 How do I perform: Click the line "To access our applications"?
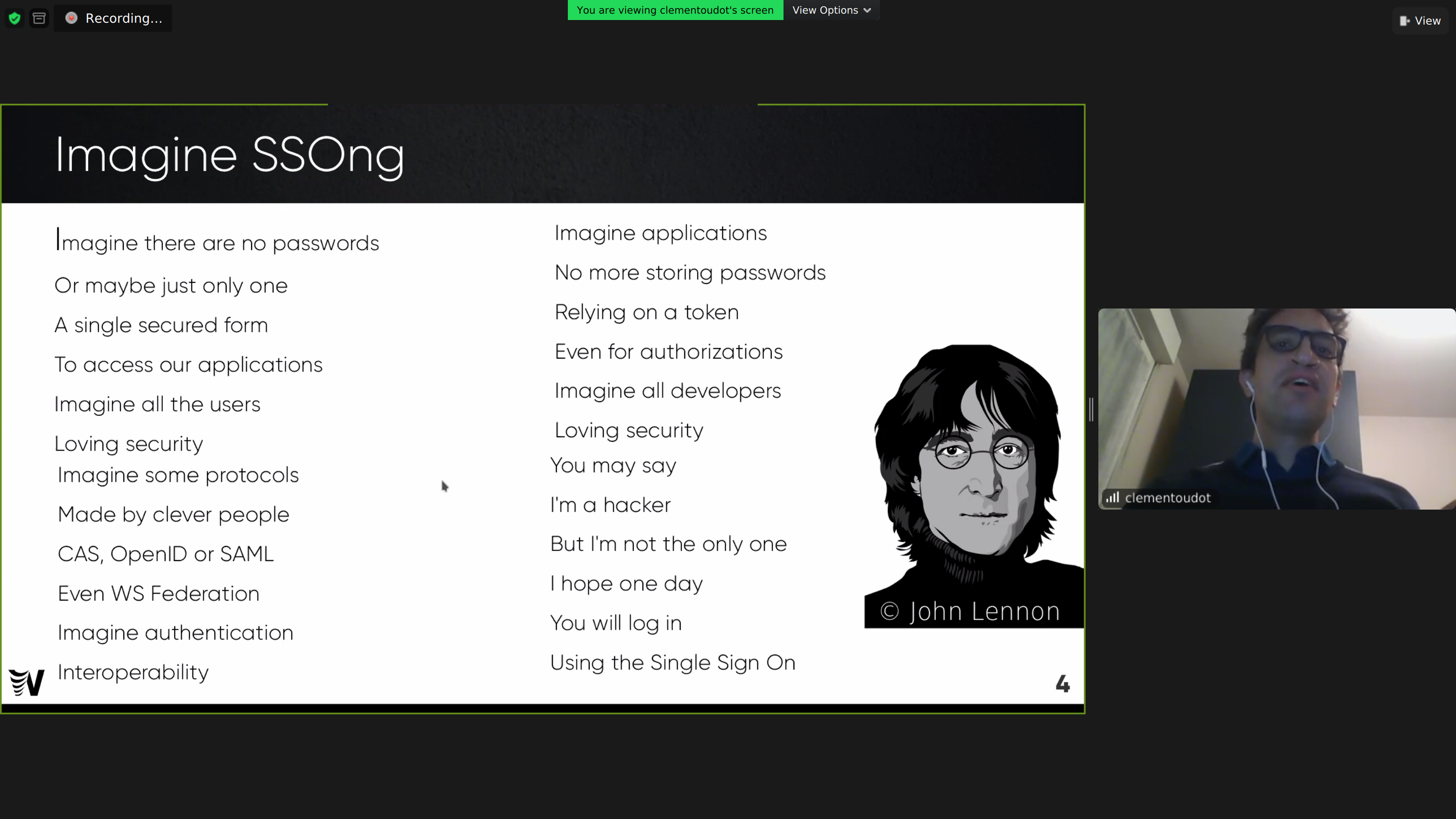[188, 365]
